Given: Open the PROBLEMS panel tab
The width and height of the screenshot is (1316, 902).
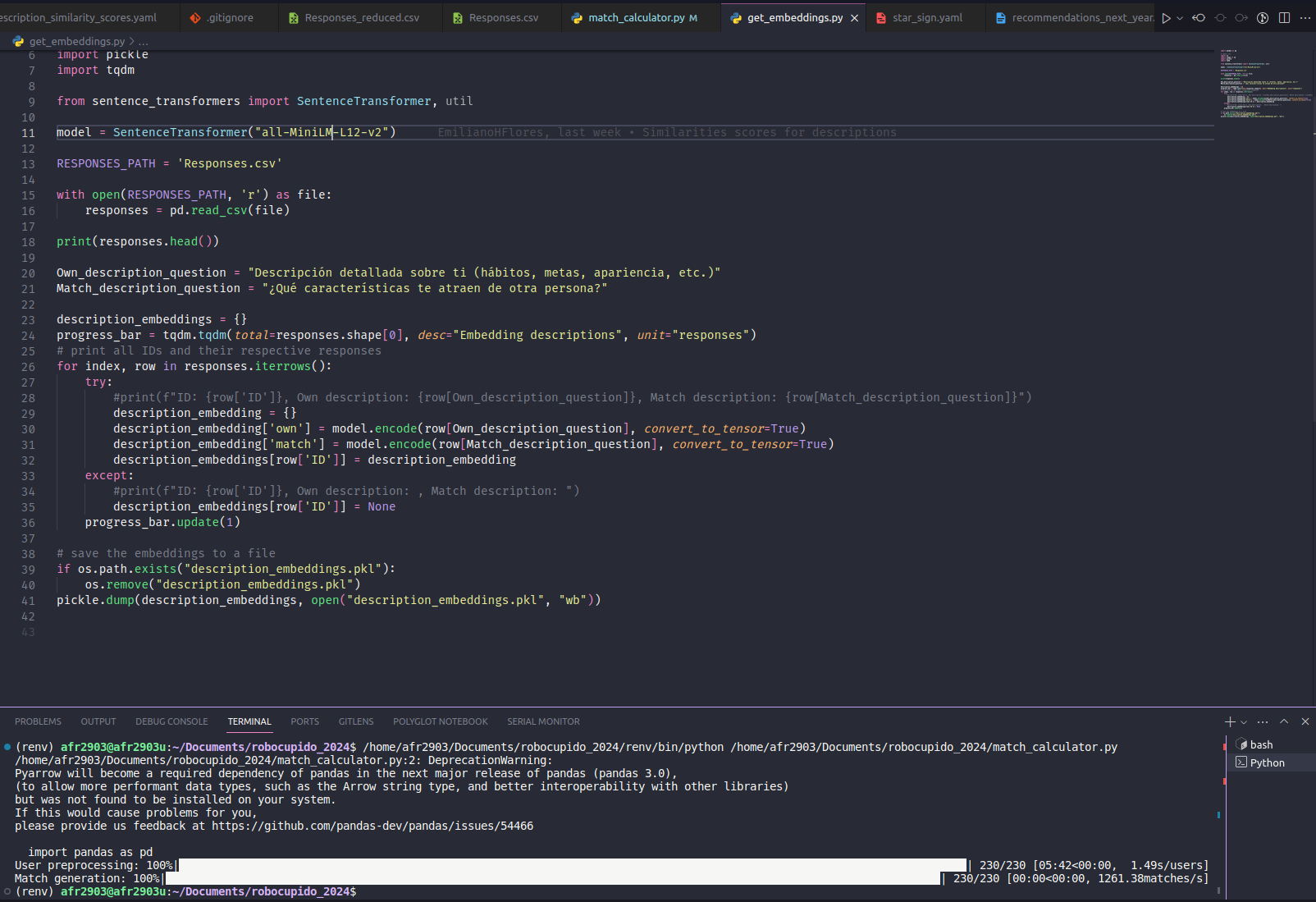Looking at the screenshot, I should [x=38, y=721].
